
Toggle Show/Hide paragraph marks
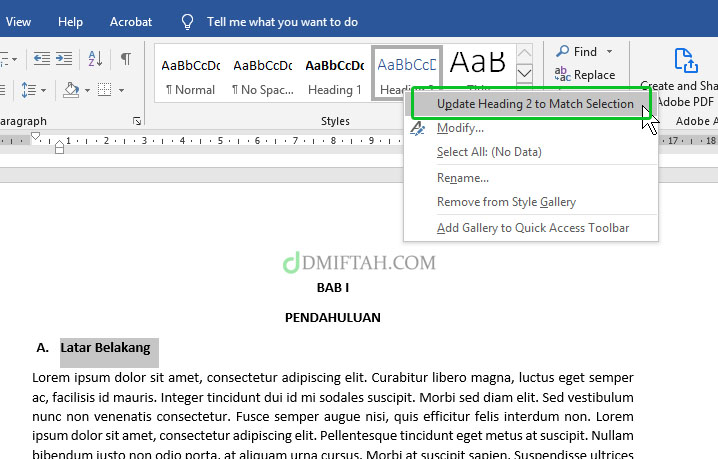pyautogui.click(x=126, y=59)
